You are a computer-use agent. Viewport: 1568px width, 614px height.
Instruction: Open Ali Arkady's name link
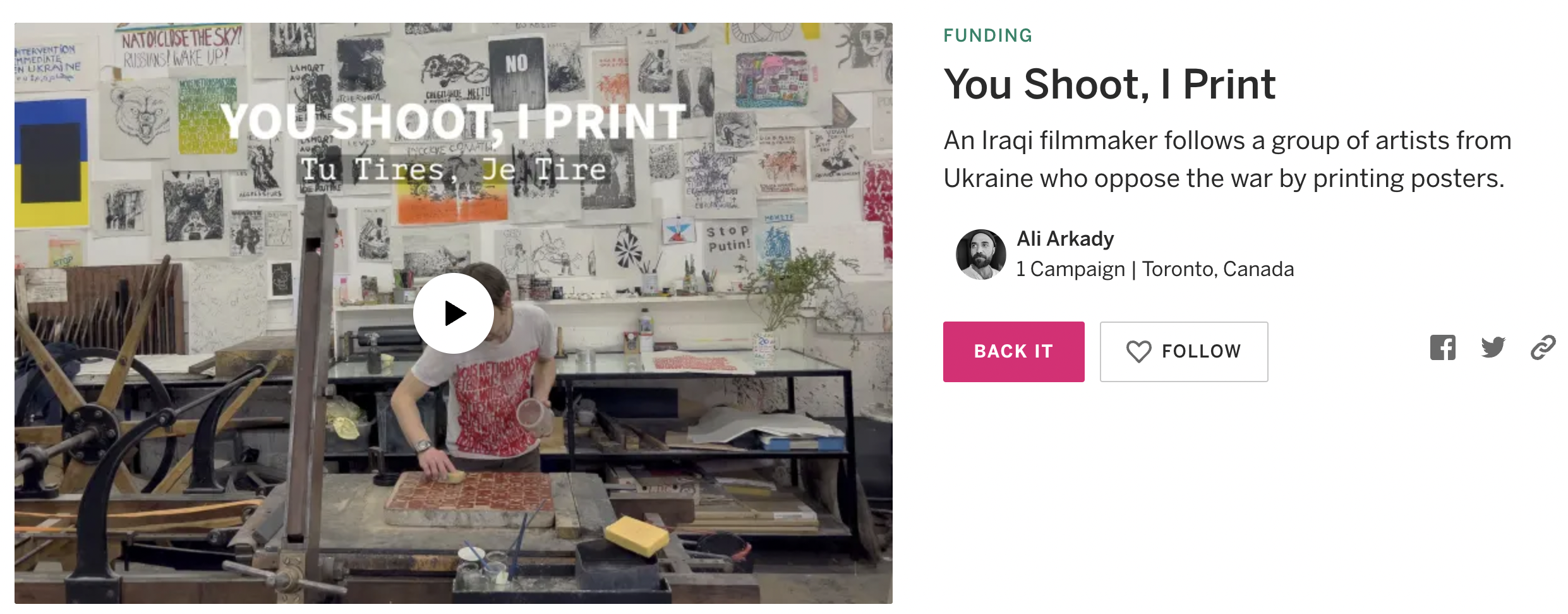coord(1065,239)
